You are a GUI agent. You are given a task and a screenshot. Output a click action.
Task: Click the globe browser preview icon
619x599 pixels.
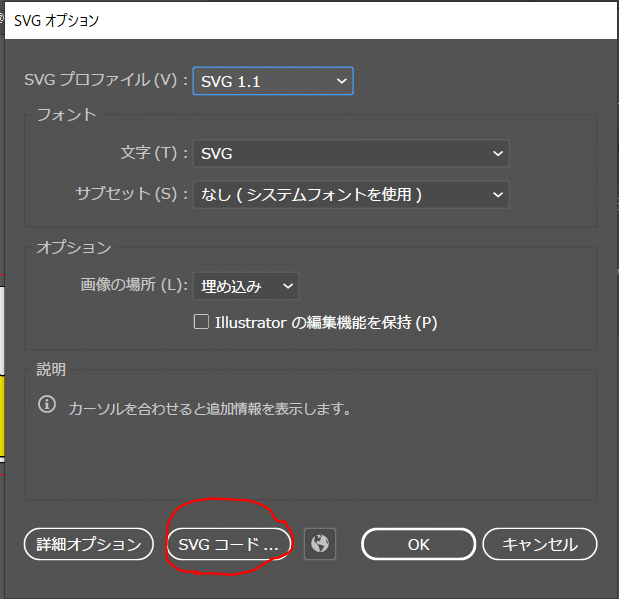[320, 544]
